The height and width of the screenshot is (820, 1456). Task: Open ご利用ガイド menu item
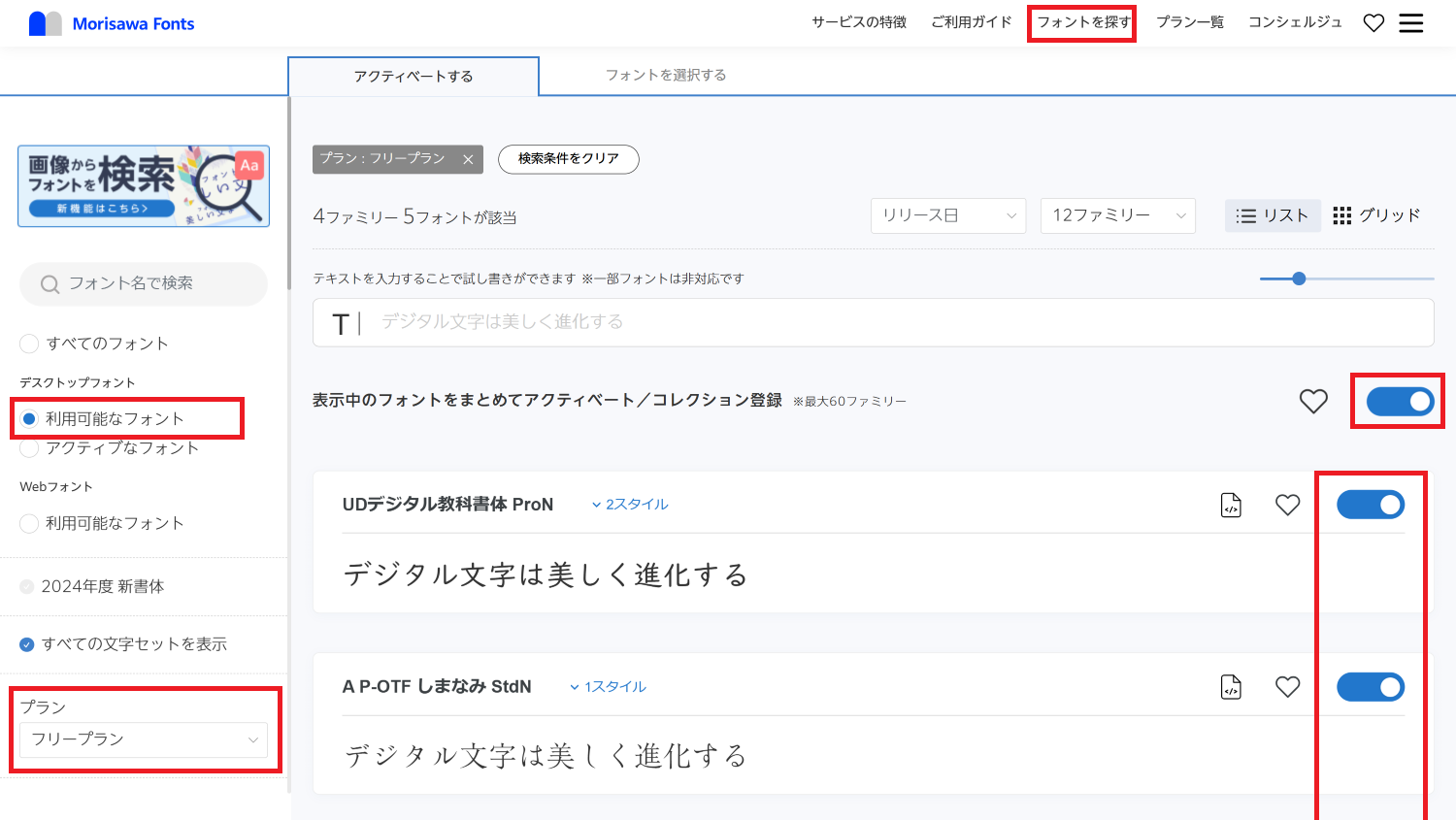972,22
